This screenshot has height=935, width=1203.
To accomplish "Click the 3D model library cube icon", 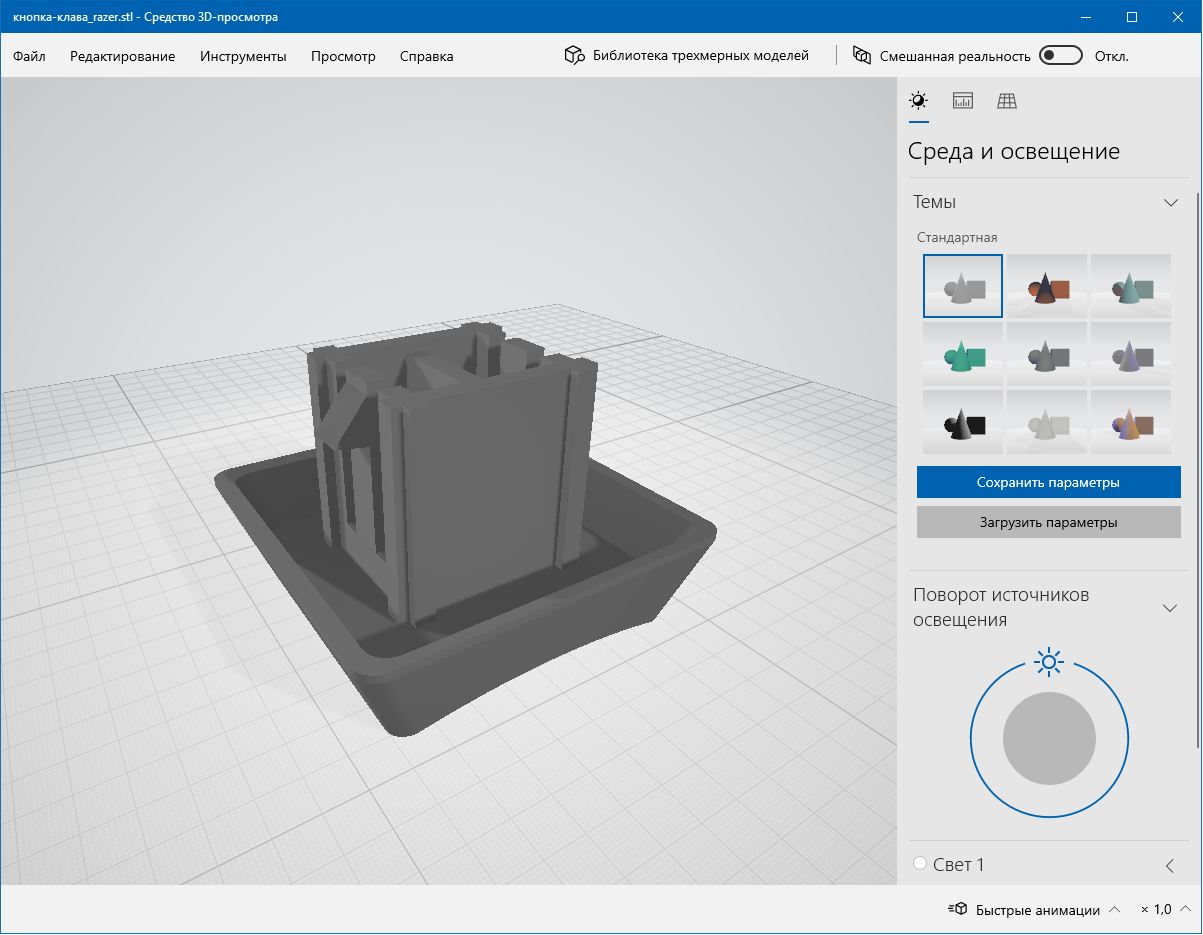I will [x=574, y=56].
